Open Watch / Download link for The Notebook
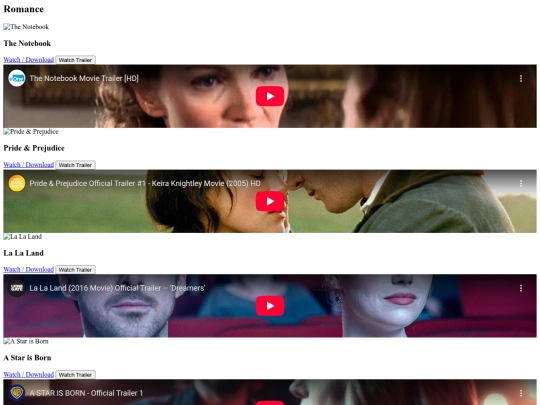The width and height of the screenshot is (540, 405). point(29,60)
